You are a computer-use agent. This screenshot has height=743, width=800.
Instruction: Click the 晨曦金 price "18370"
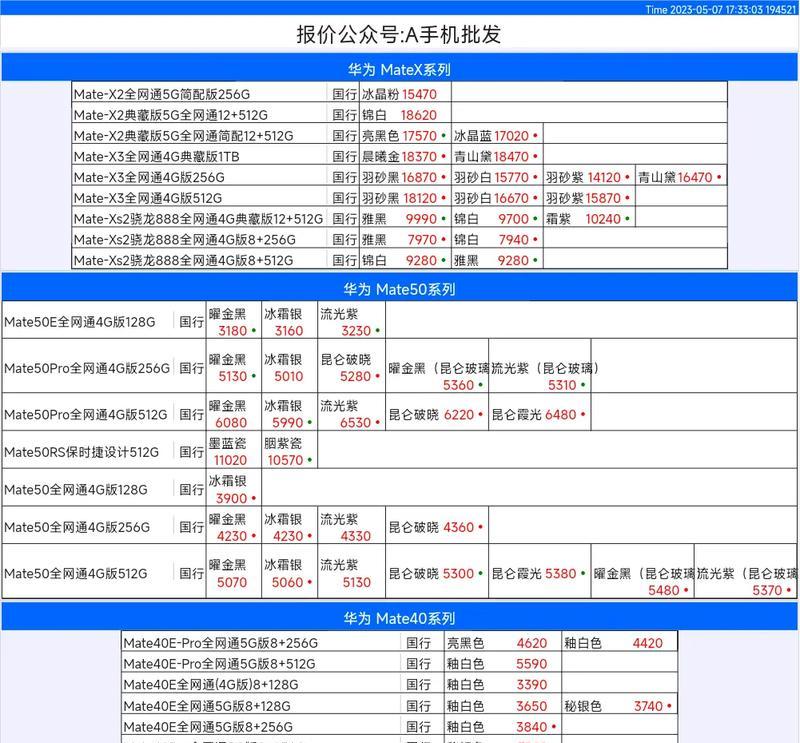coord(419,157)
